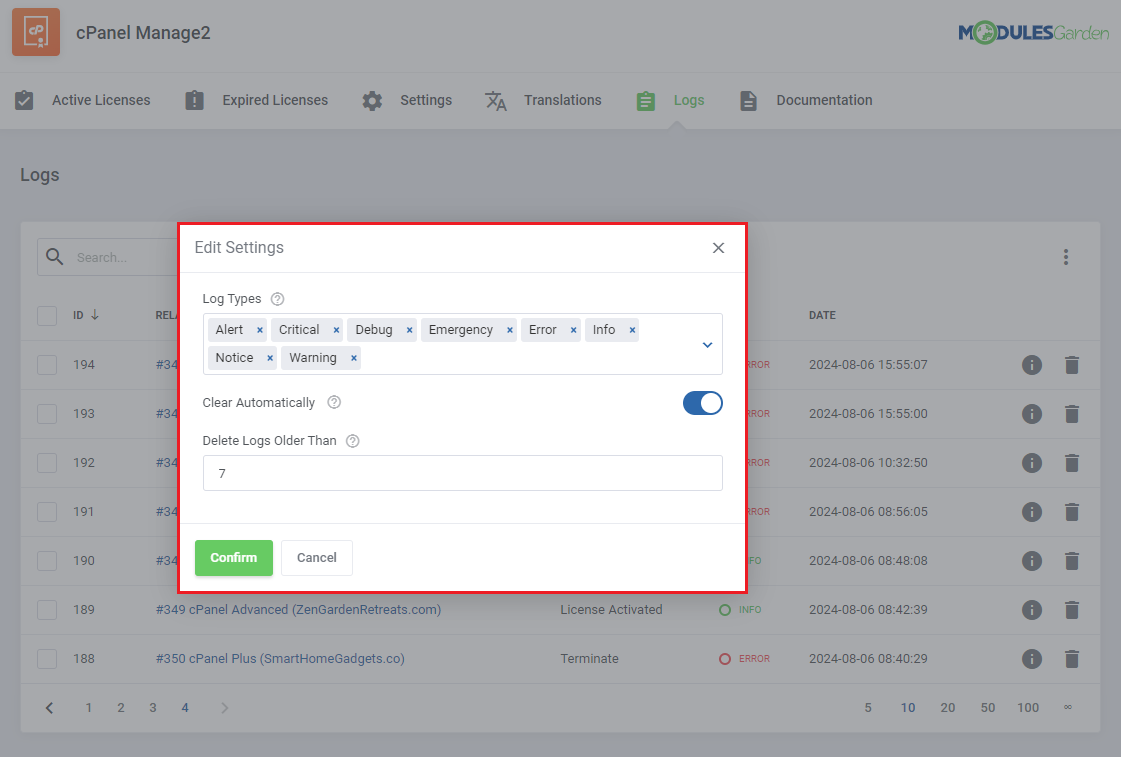The width and height of the screenshot is (1121, 757).
Task: Show info for log 193
Action: click(x=1032, y=414)
